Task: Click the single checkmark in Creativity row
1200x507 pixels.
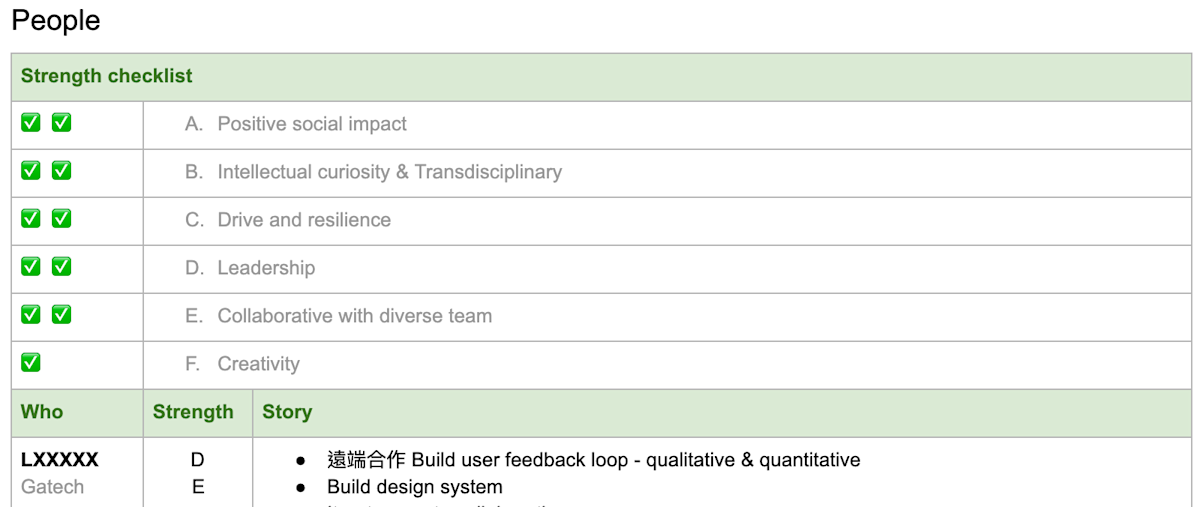Action: point(31,362)
